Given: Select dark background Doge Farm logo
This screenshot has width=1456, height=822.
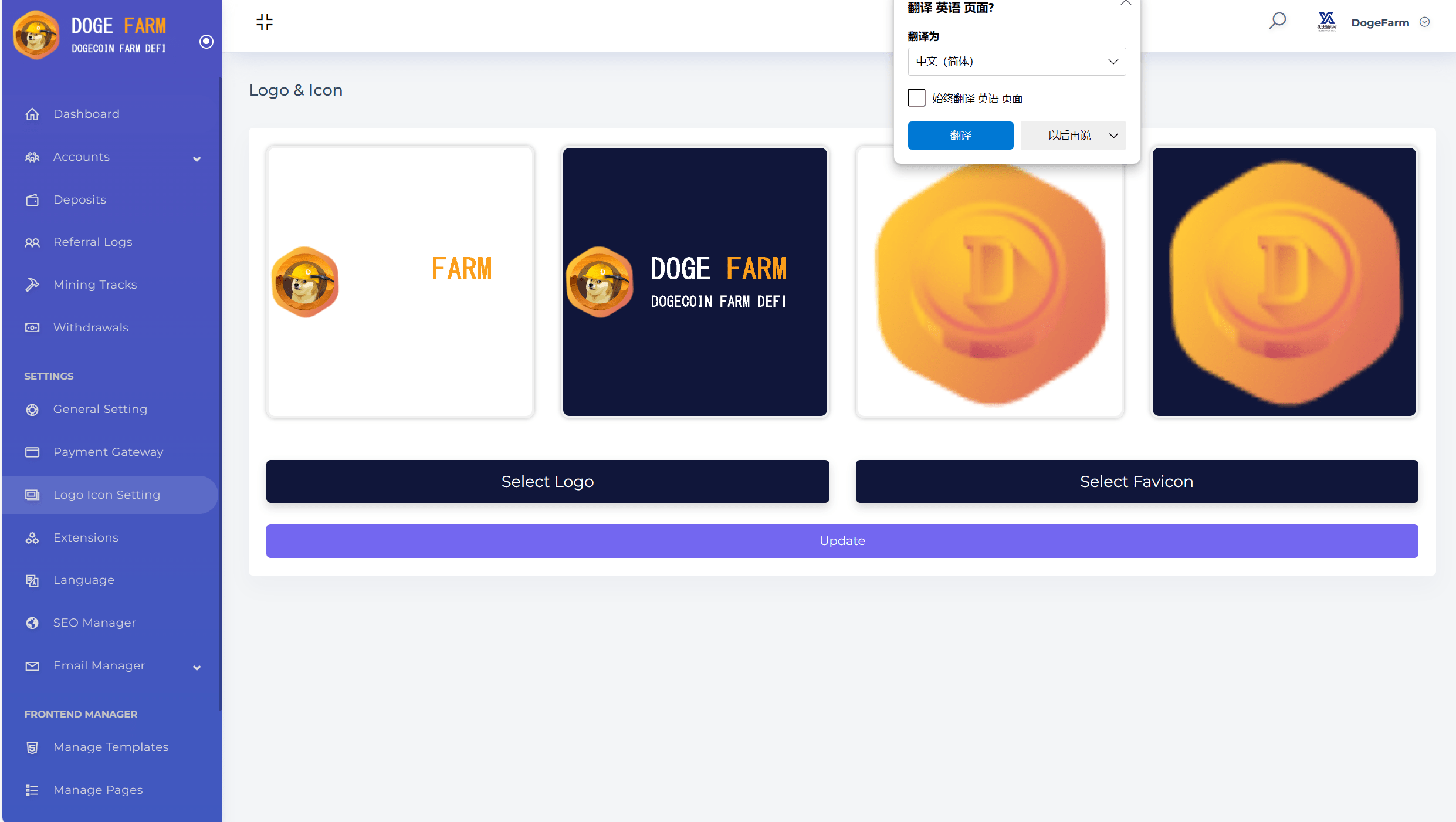Looking at the screenshot, I should 694,281.
